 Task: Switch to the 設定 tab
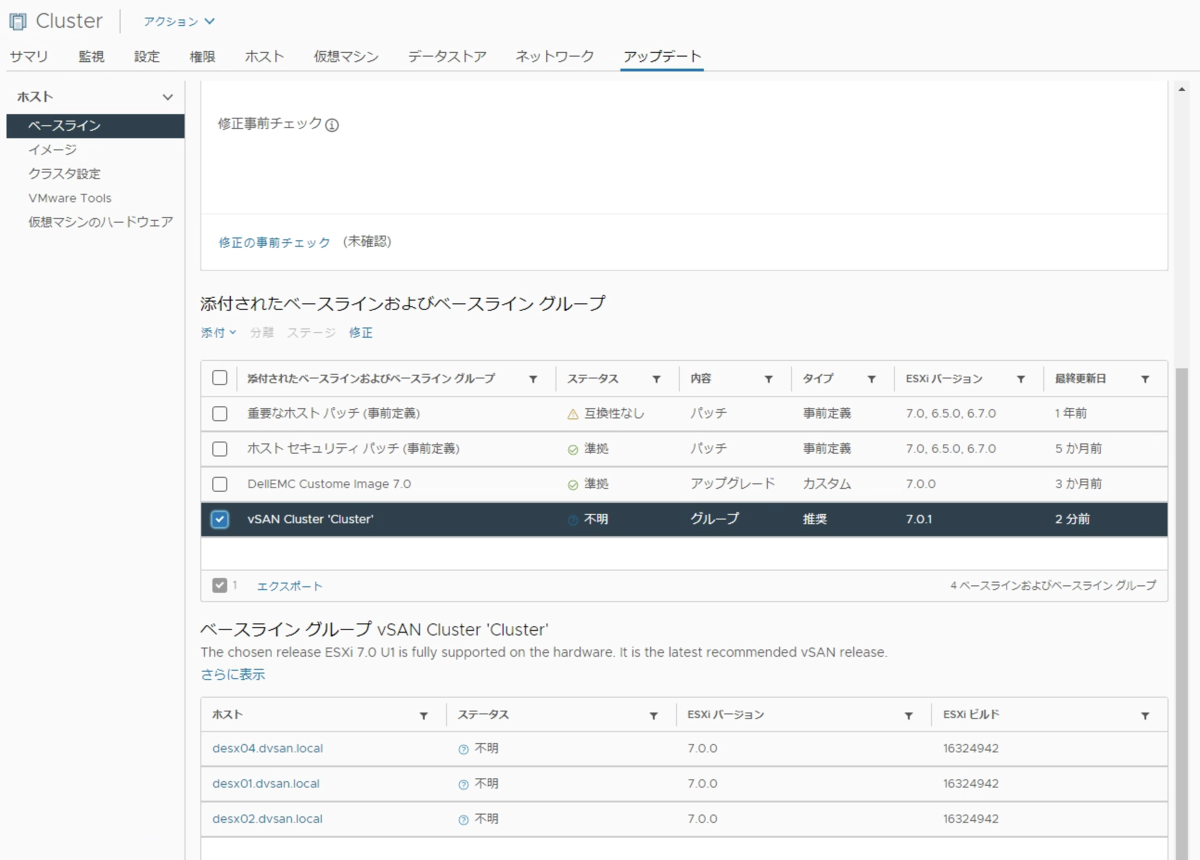pyautogui.click(x=147, y=56)
